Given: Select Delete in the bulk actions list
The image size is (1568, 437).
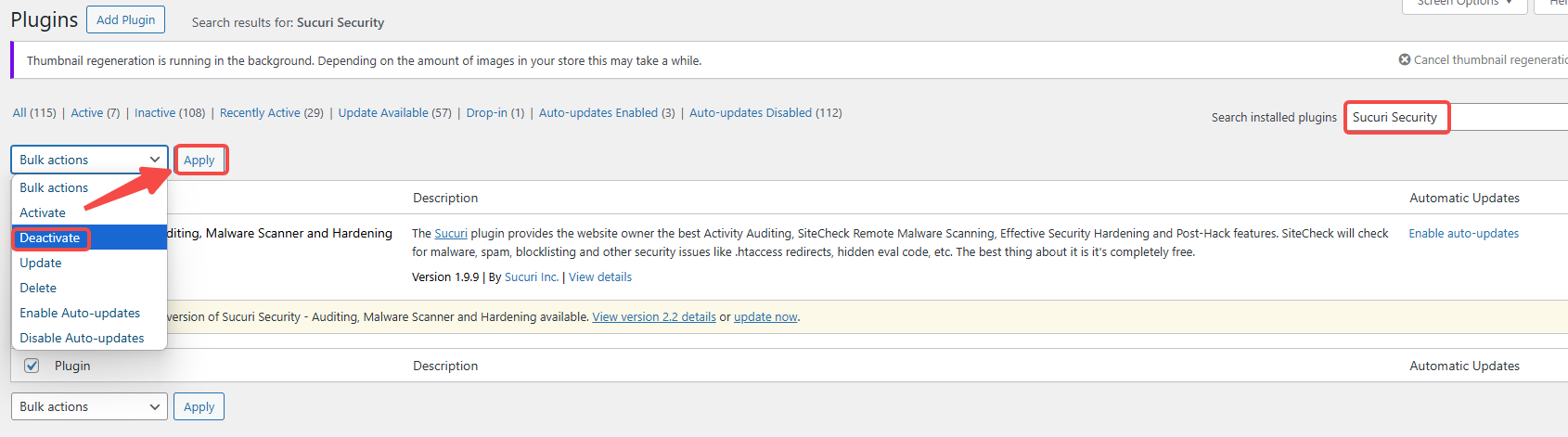Looking at the screenshot, I should click(38, 288).
